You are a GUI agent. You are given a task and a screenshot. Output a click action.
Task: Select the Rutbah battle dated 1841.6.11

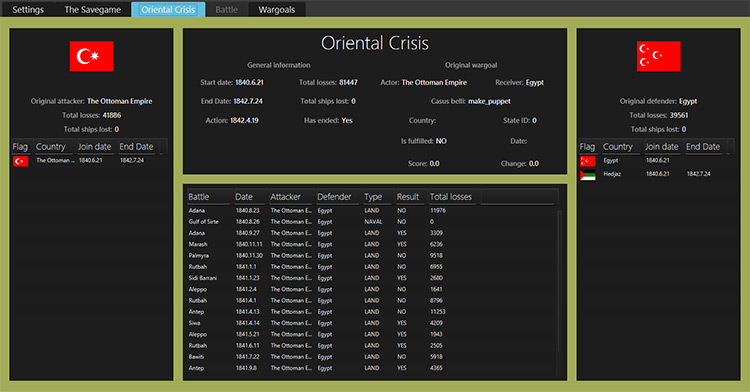[x=372, y=346]
